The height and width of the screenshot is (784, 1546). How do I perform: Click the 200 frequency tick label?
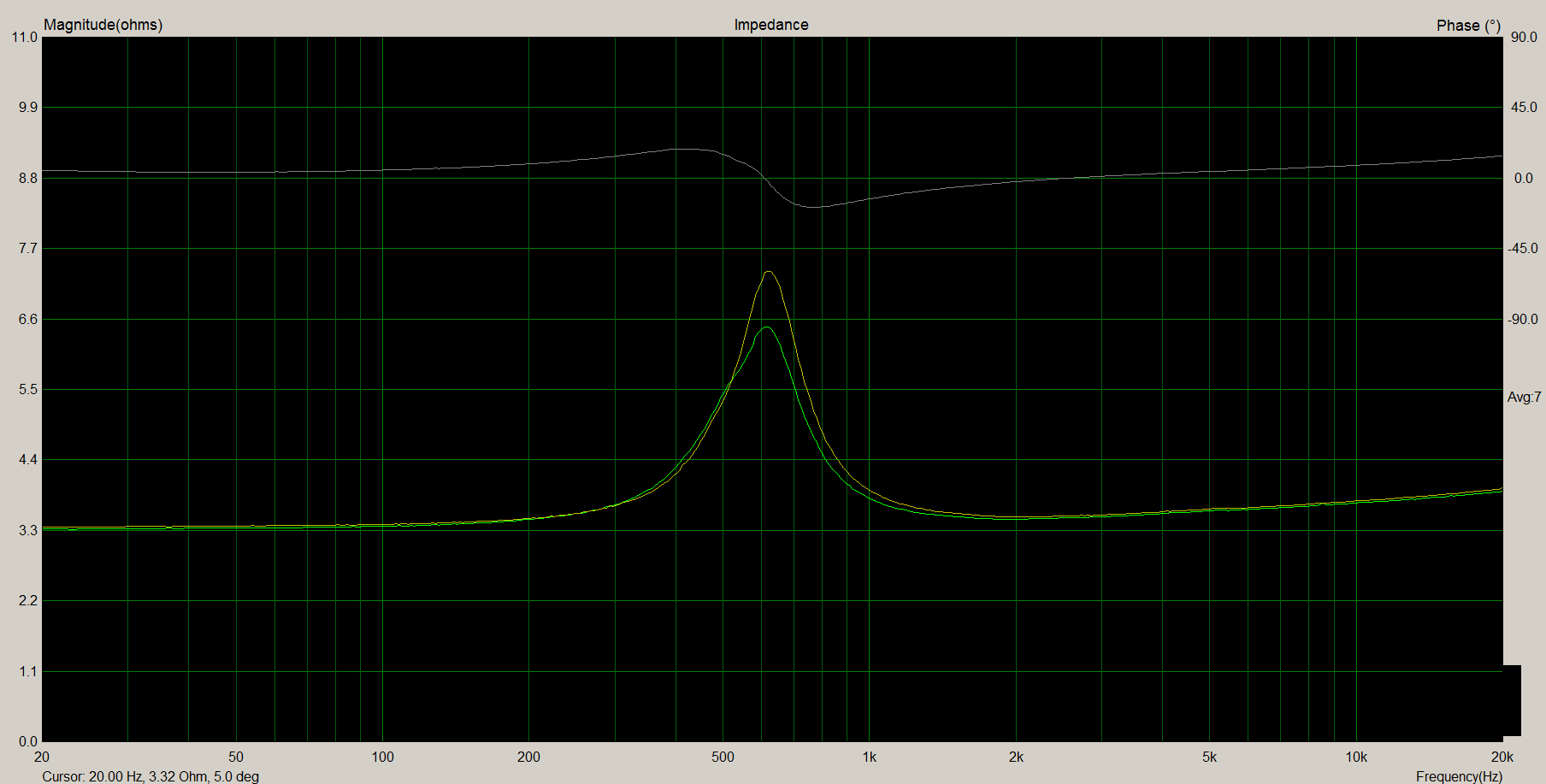(x=528, y=757)
